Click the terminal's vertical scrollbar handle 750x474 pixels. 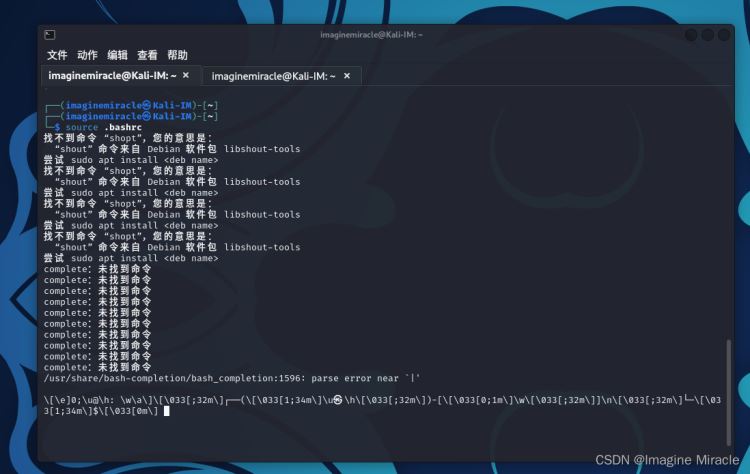(729, 392)
